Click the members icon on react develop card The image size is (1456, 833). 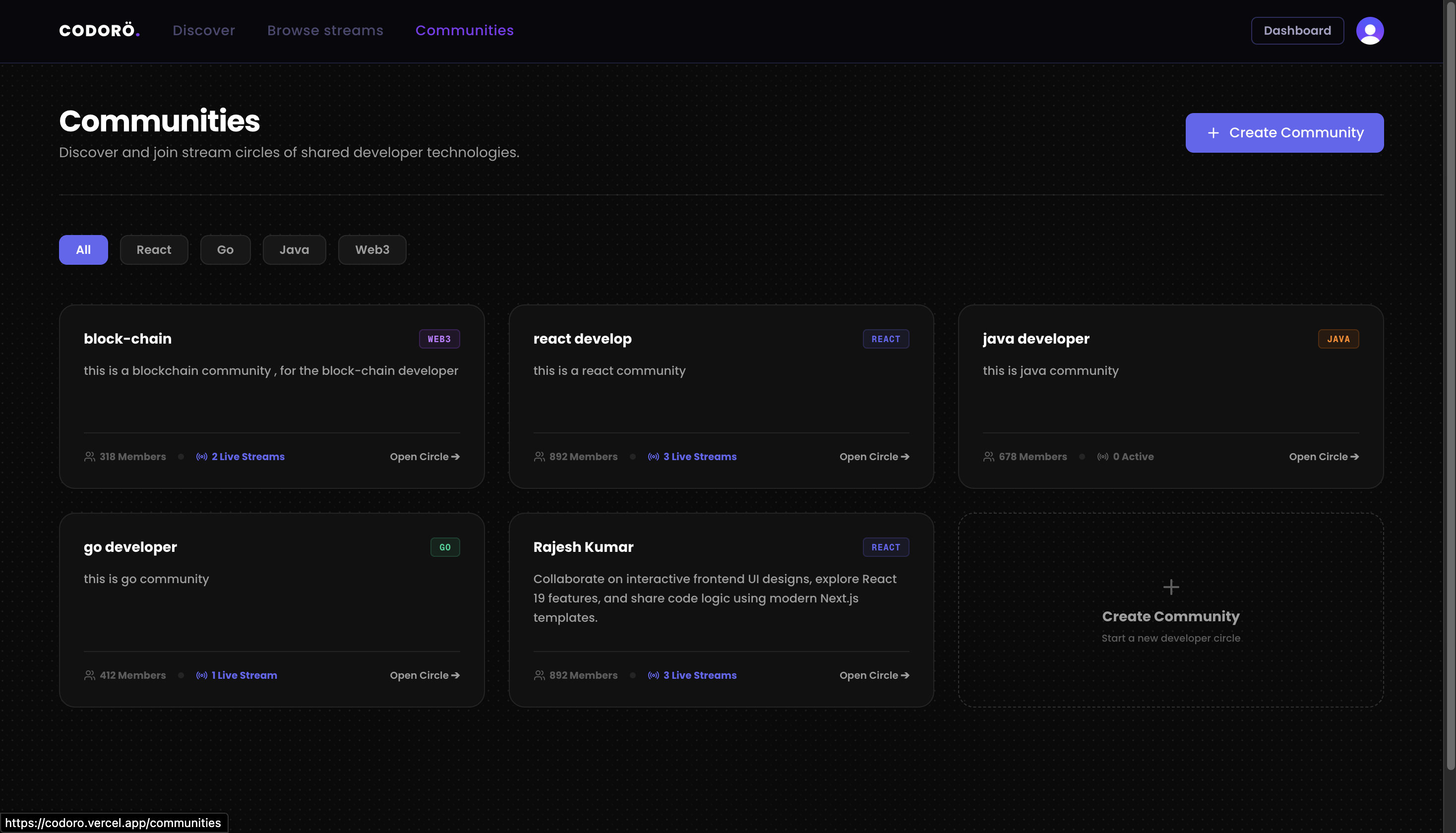[539, 457]
